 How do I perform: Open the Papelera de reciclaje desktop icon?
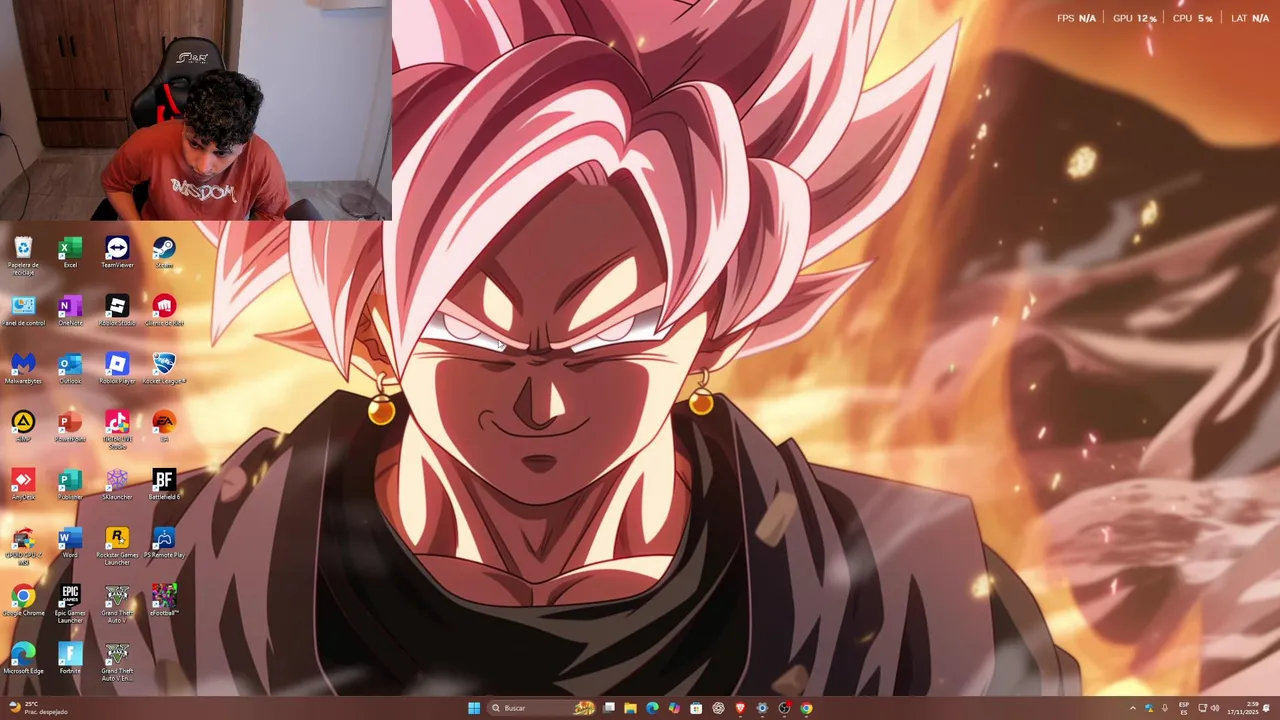pyautogui.click(x=23, y=255)
